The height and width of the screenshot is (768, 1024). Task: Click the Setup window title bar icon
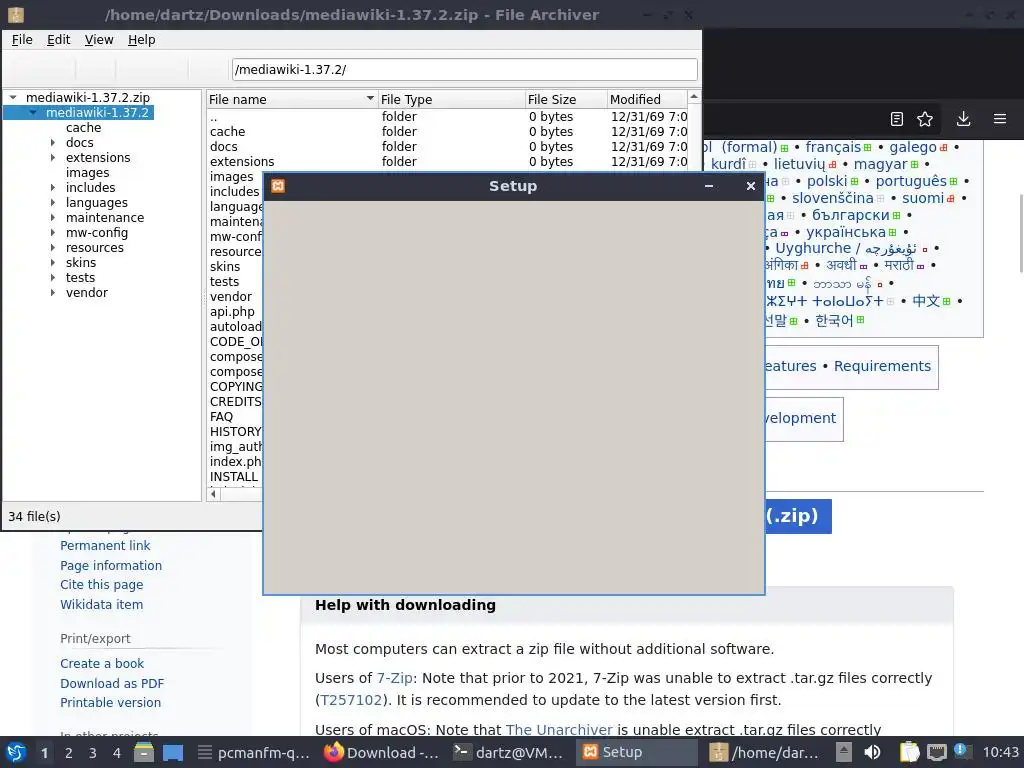[x=278, y=186]
